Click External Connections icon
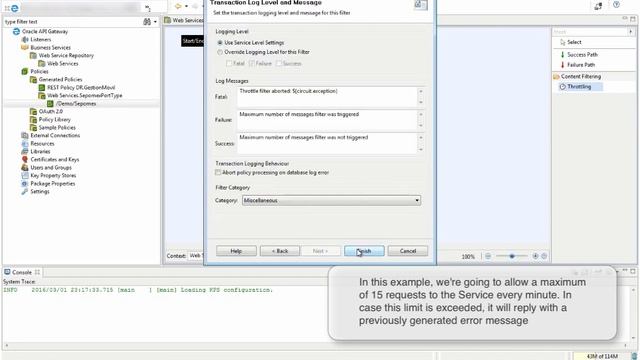 click(24, 136)
